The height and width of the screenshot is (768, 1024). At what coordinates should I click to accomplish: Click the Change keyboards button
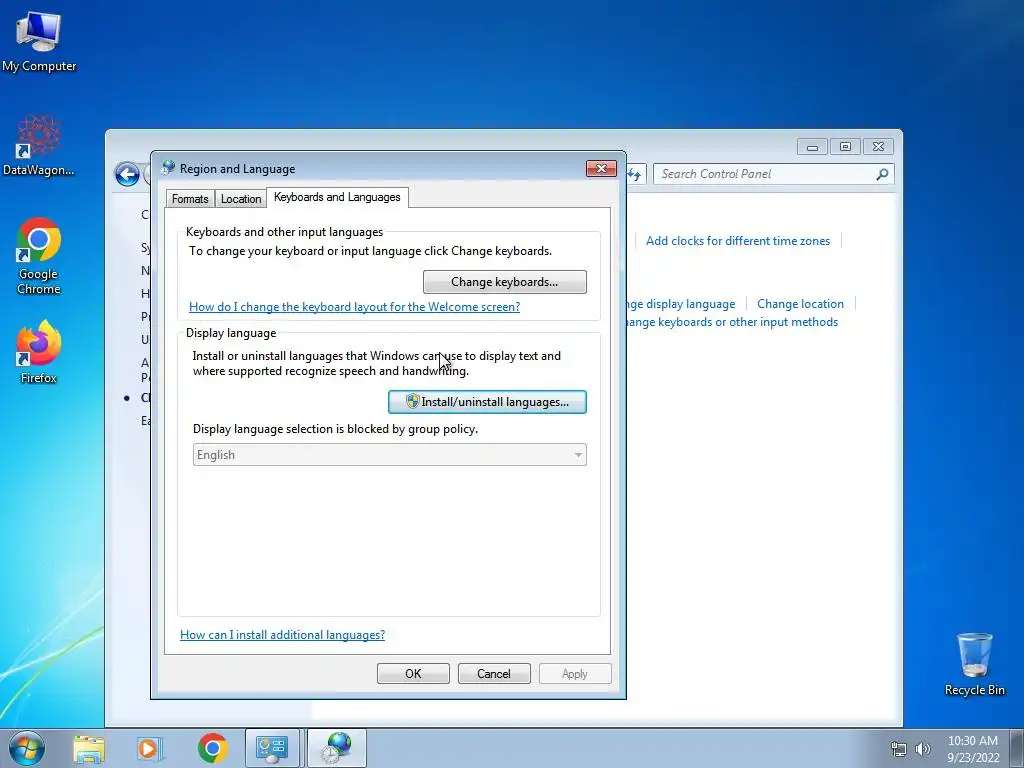click(x=504, y=282)
